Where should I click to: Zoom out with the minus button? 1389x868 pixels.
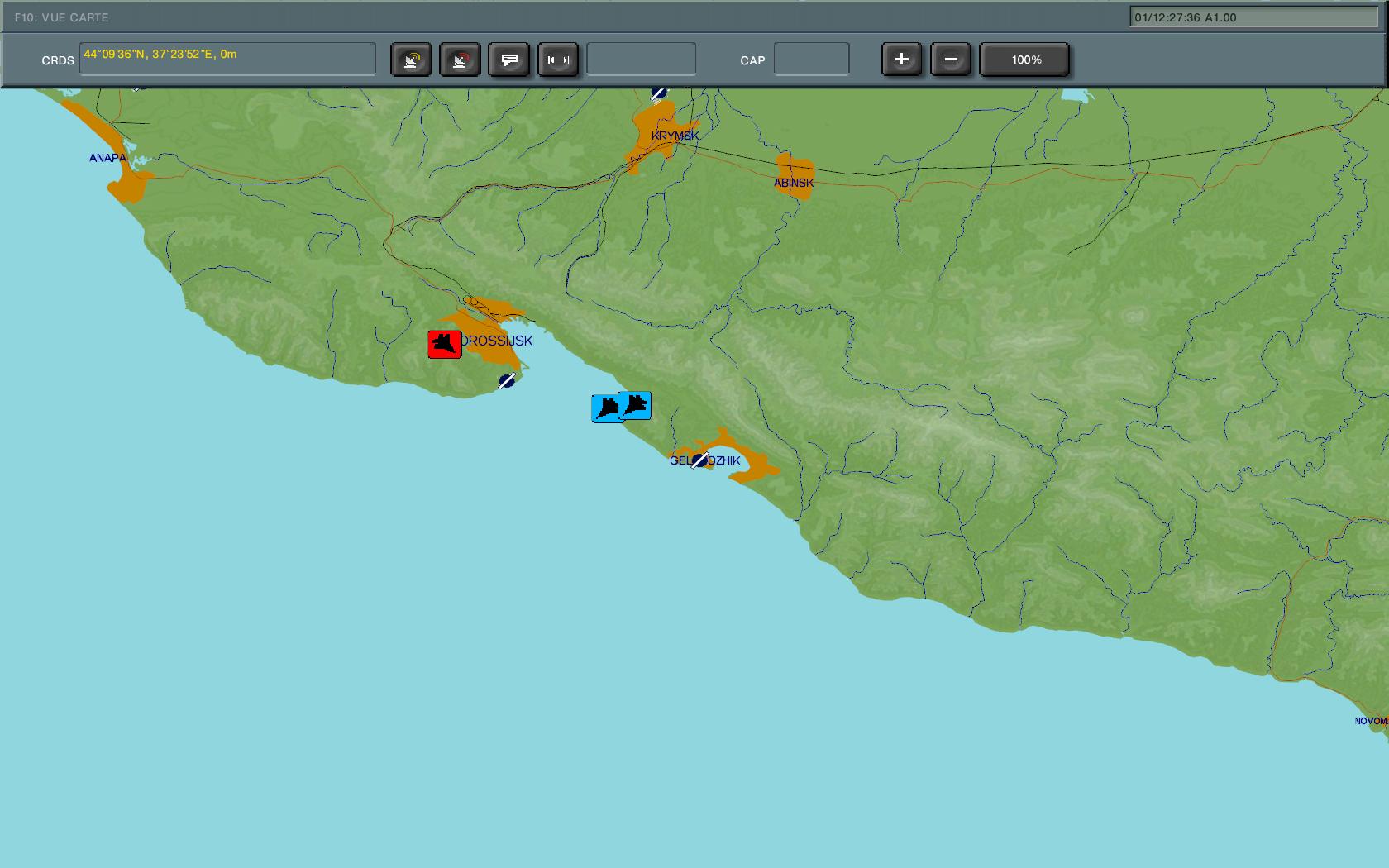pyautogui.click(x=951, y=60)
